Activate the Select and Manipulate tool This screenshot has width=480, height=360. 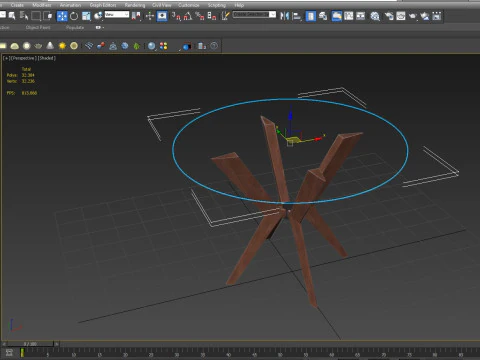pos(150,16)
